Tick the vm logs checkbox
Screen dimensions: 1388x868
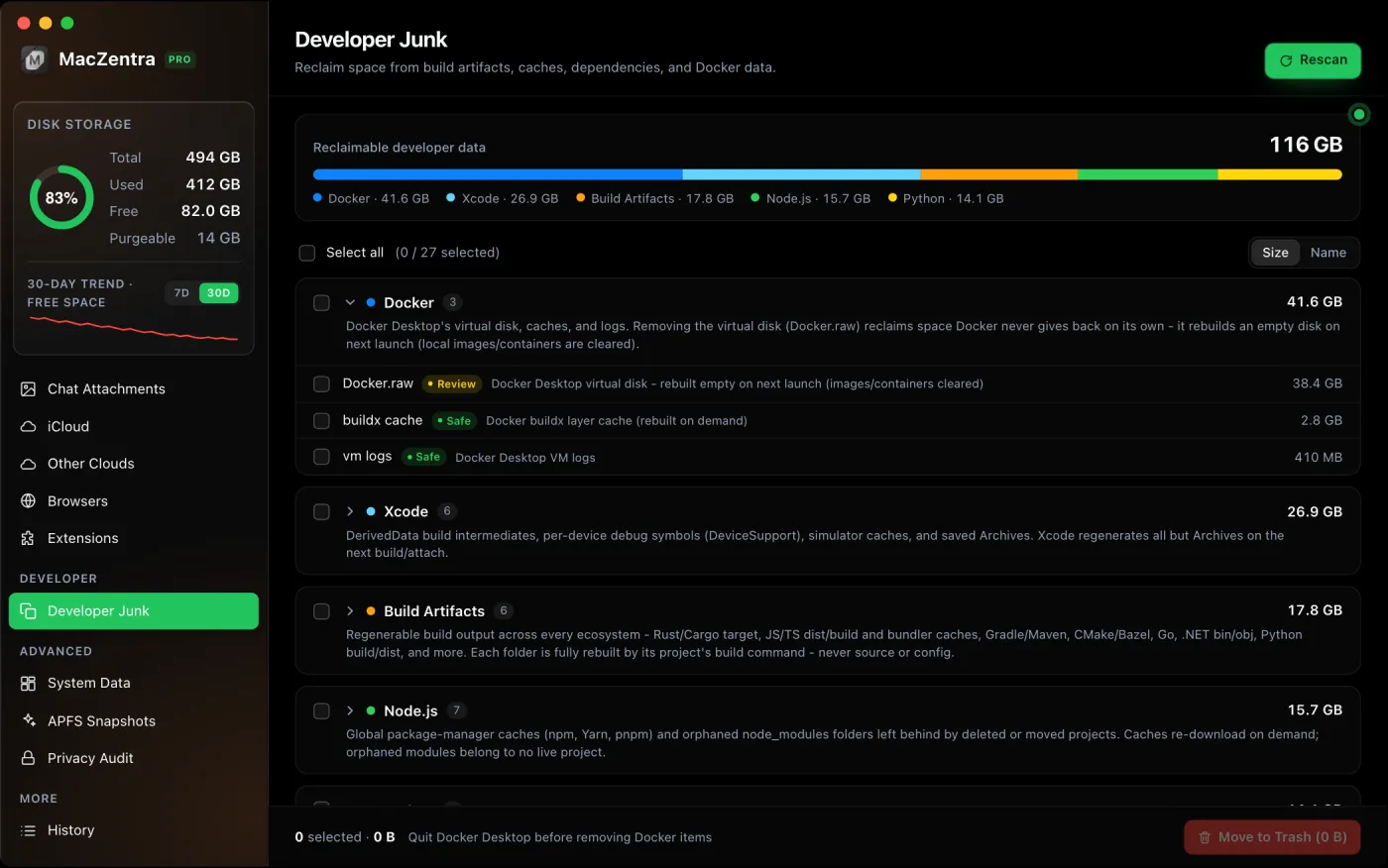coord(321,457)
